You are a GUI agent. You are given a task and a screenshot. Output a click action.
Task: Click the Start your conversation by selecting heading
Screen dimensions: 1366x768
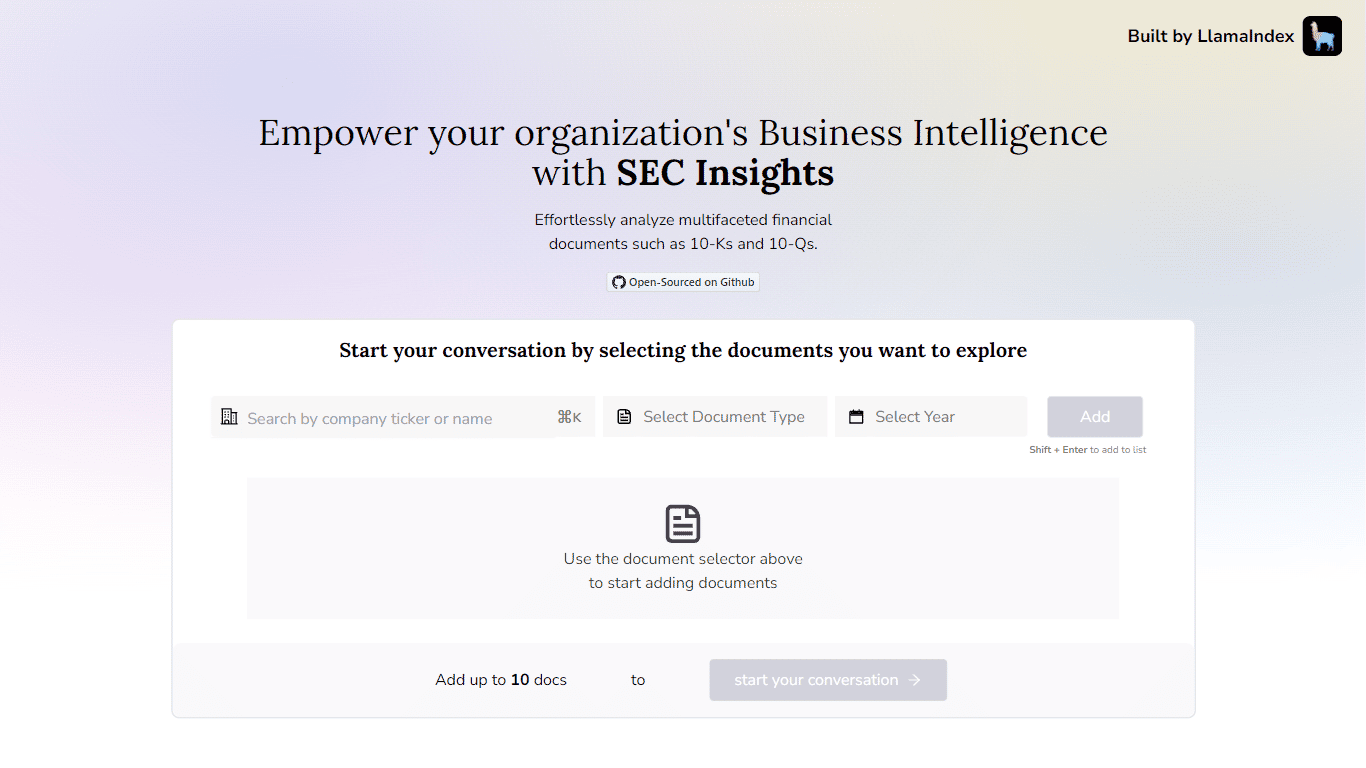683,350
